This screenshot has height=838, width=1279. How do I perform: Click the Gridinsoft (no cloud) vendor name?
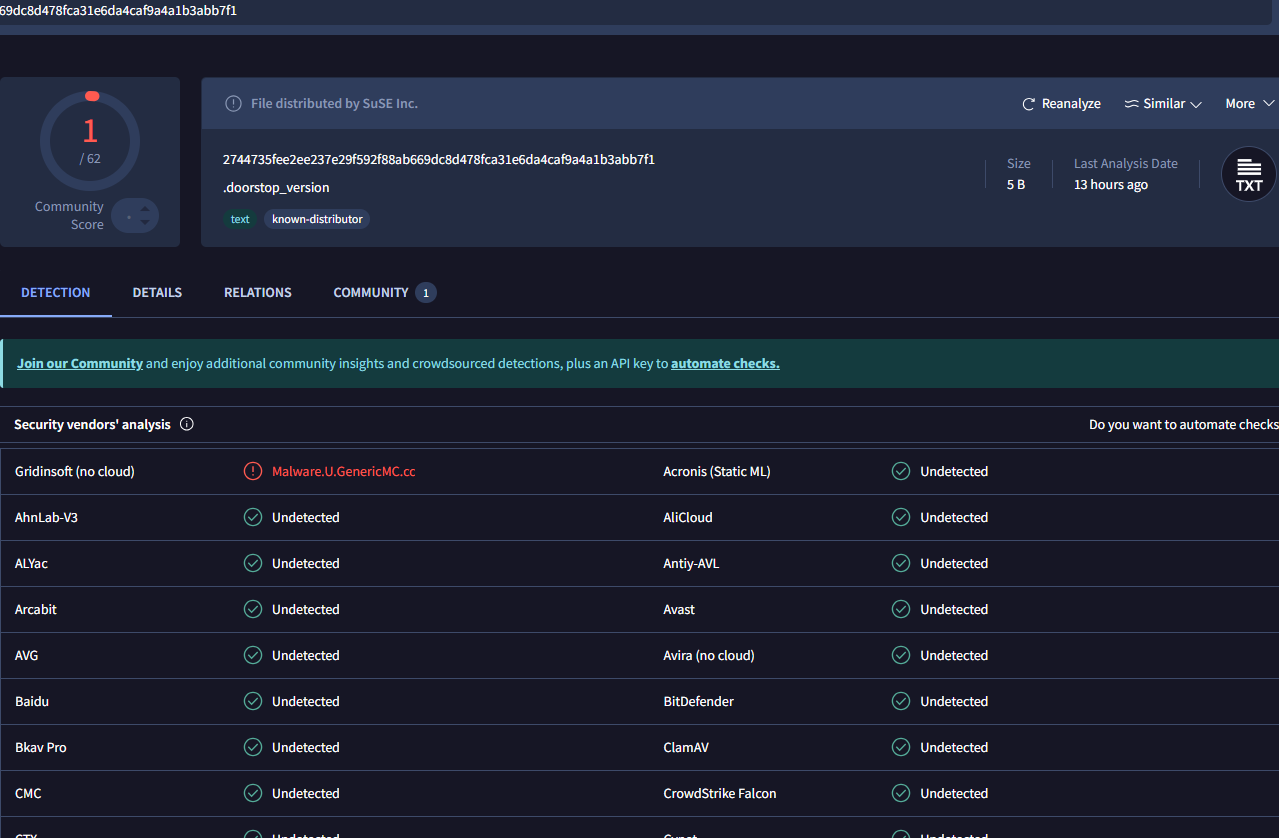pyautogui.click(x=75, y=471)
